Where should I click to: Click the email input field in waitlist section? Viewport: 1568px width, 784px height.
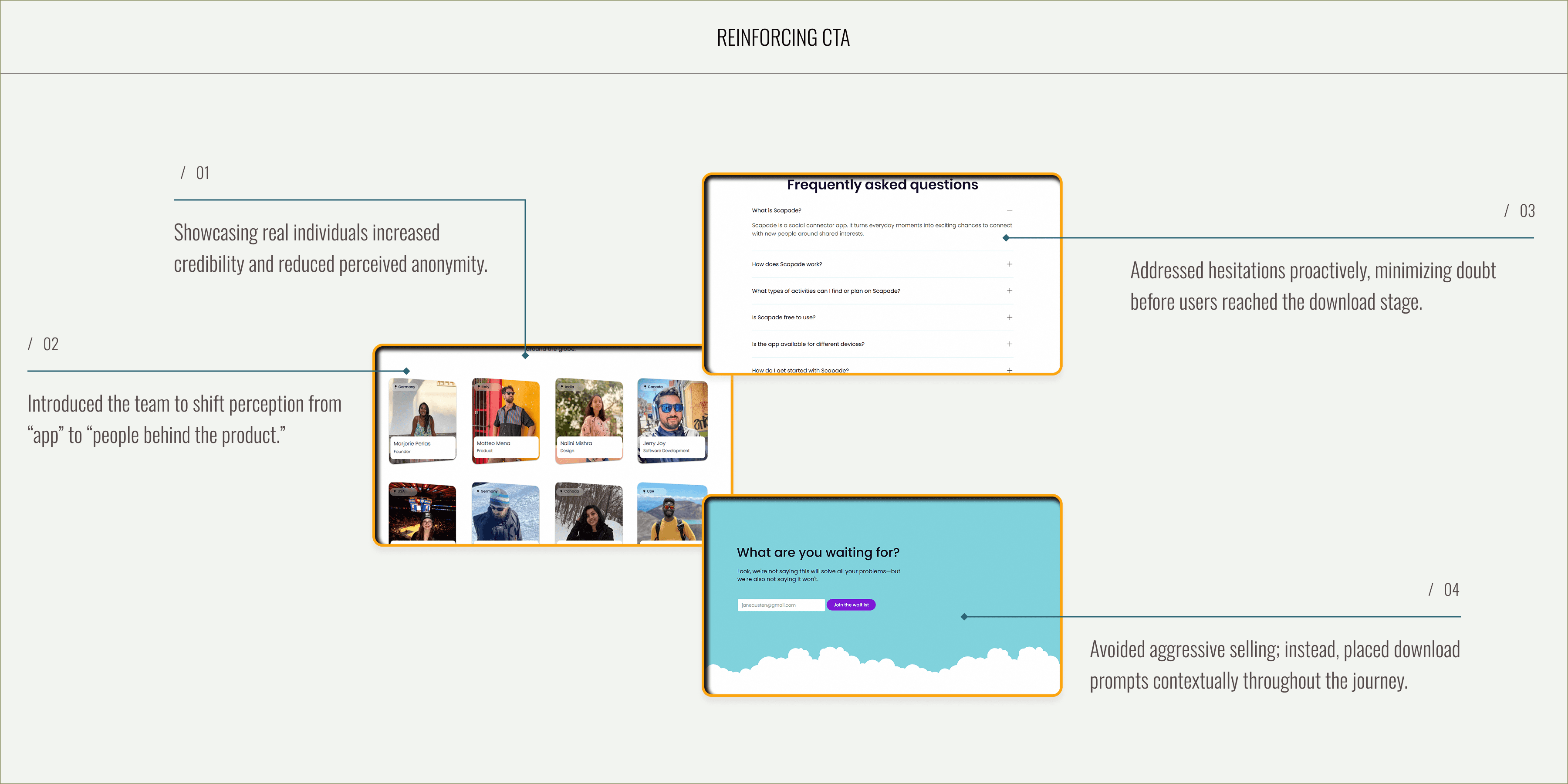[781, 605]
